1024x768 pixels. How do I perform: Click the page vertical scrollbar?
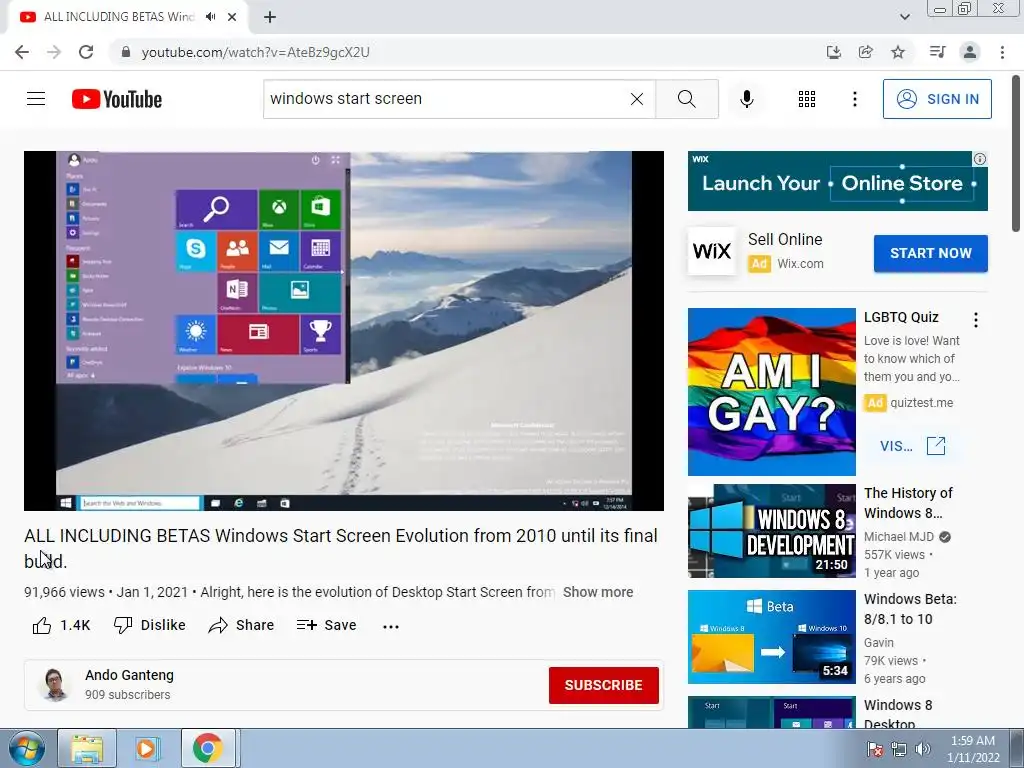(1016, 154)
